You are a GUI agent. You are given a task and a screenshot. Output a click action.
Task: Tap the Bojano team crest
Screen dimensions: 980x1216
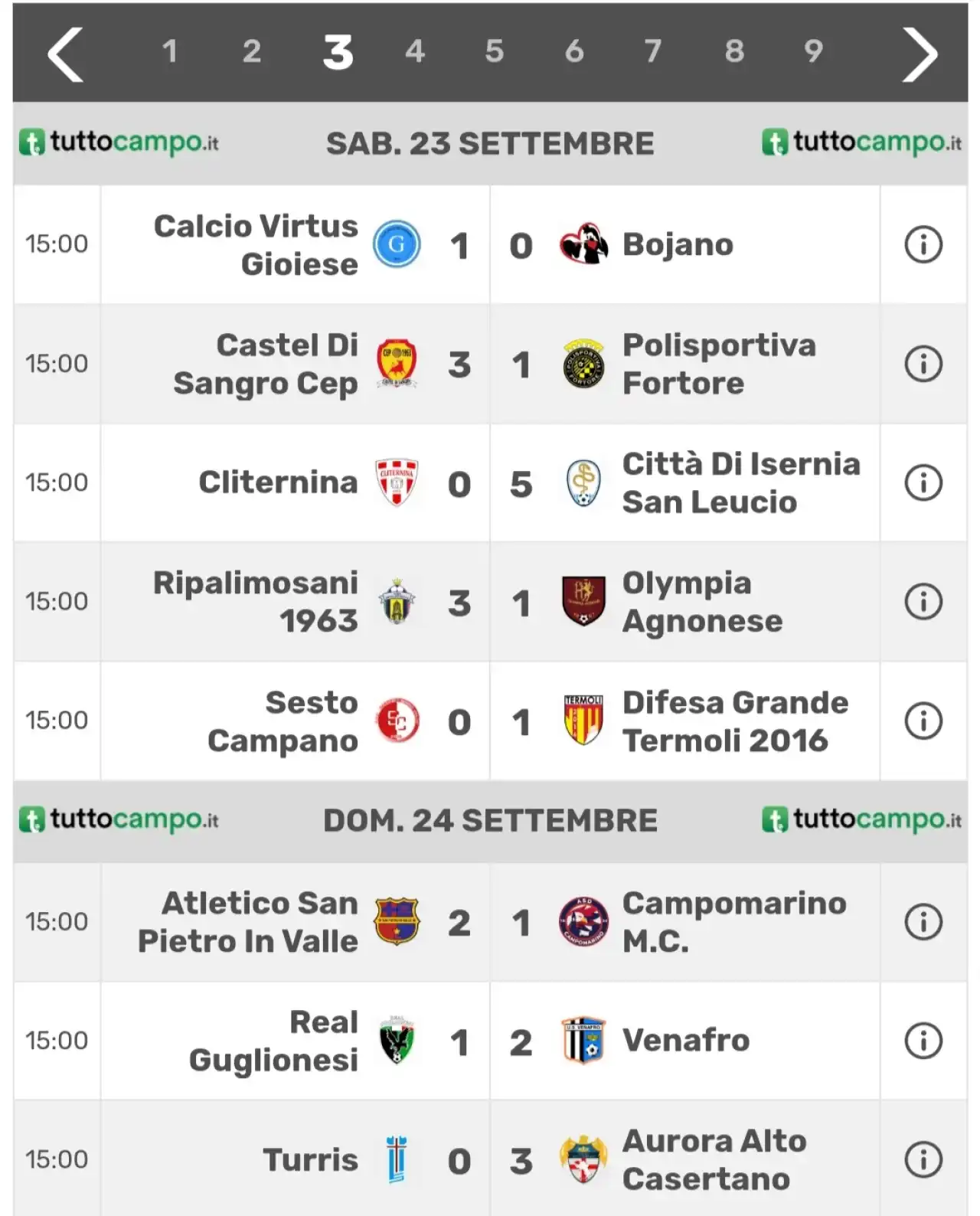coord(583,245)
